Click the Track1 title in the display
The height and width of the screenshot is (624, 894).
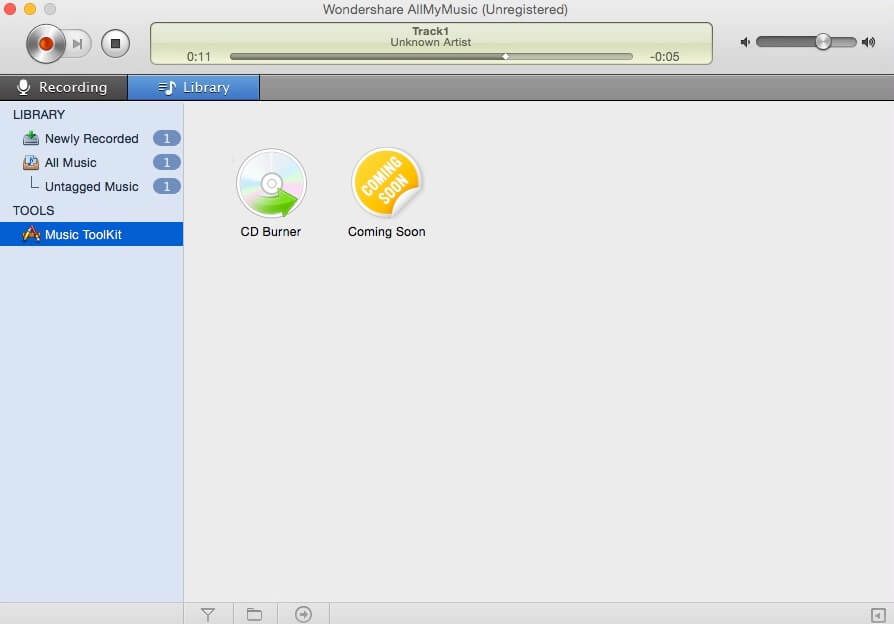(x=430, y=31)
